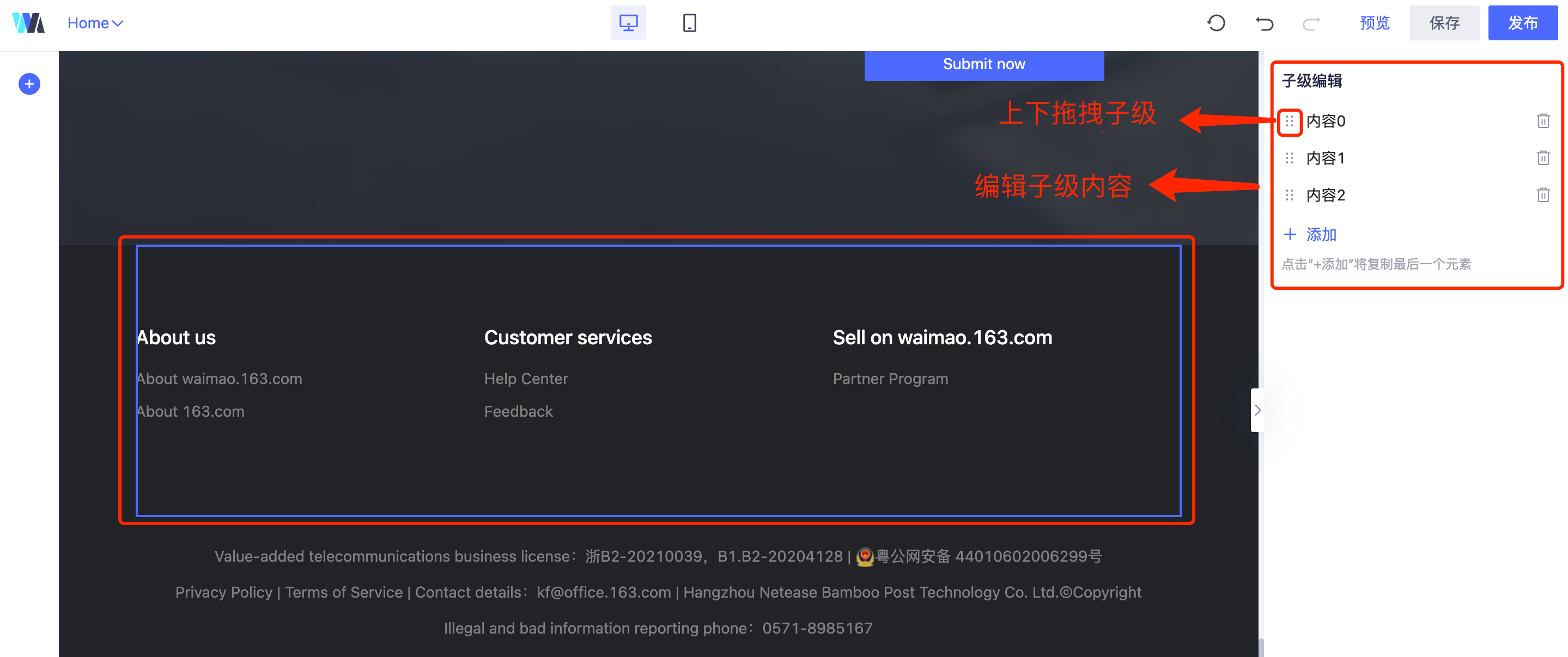The image size is (1568, 657).
Task: Click the reset history icon
Action: pyautogui.click(x=1215, y=23)
